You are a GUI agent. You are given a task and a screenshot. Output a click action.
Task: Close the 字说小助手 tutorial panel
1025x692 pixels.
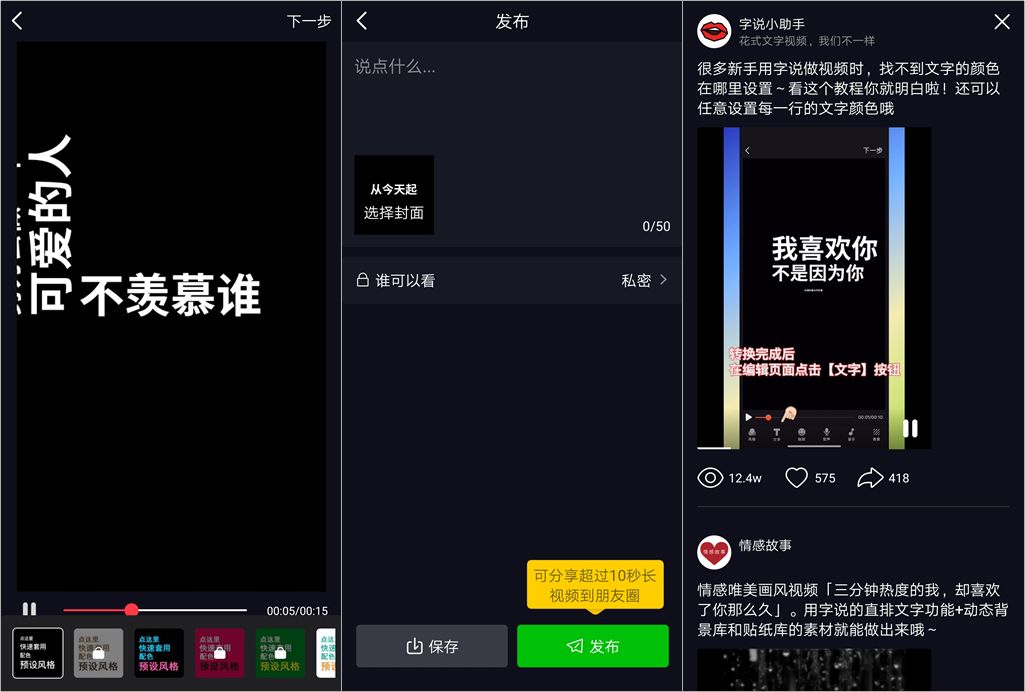(x=1003, y=21)
